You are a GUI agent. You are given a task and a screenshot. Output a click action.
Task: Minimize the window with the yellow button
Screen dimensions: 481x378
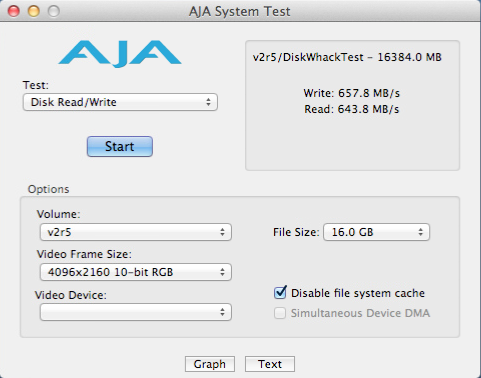34,11
